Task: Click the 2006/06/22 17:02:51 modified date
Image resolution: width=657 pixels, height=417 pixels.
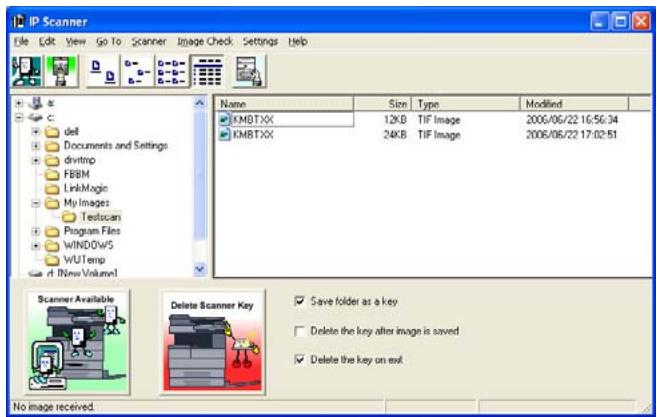Action: (572, 135)
